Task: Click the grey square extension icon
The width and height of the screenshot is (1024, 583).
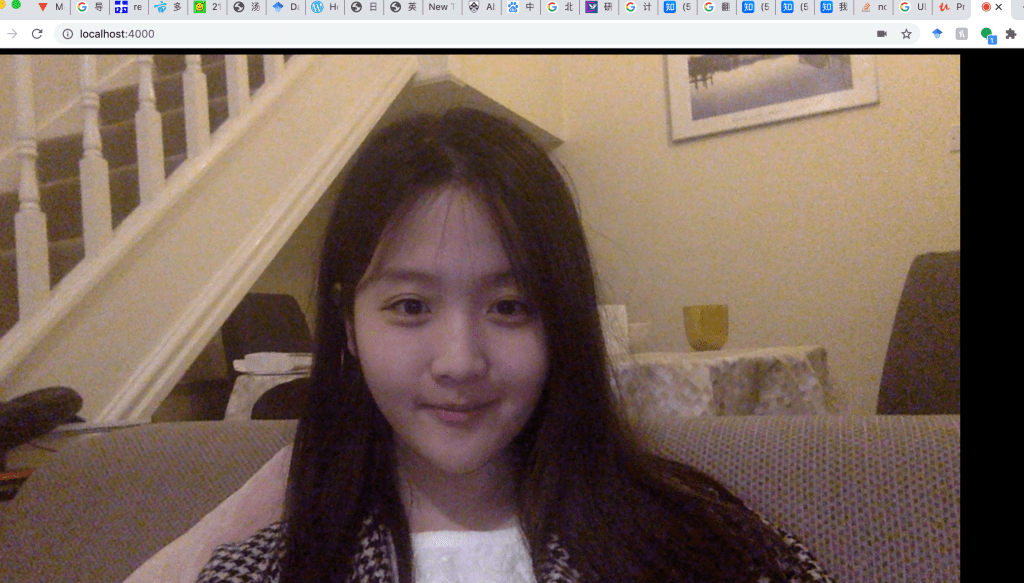Action: coord(961,34)
